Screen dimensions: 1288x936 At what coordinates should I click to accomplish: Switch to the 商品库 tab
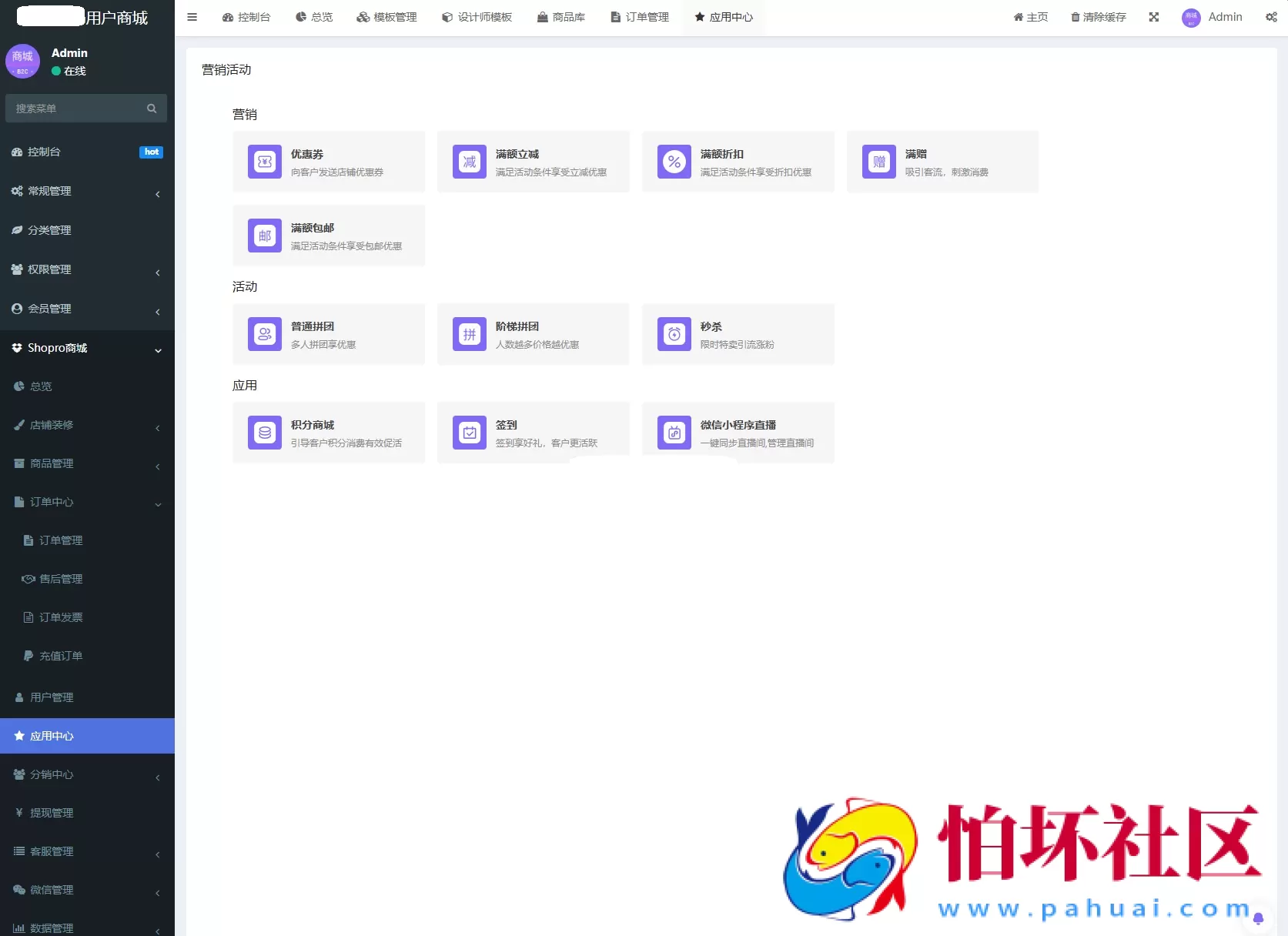click(561, 16)
